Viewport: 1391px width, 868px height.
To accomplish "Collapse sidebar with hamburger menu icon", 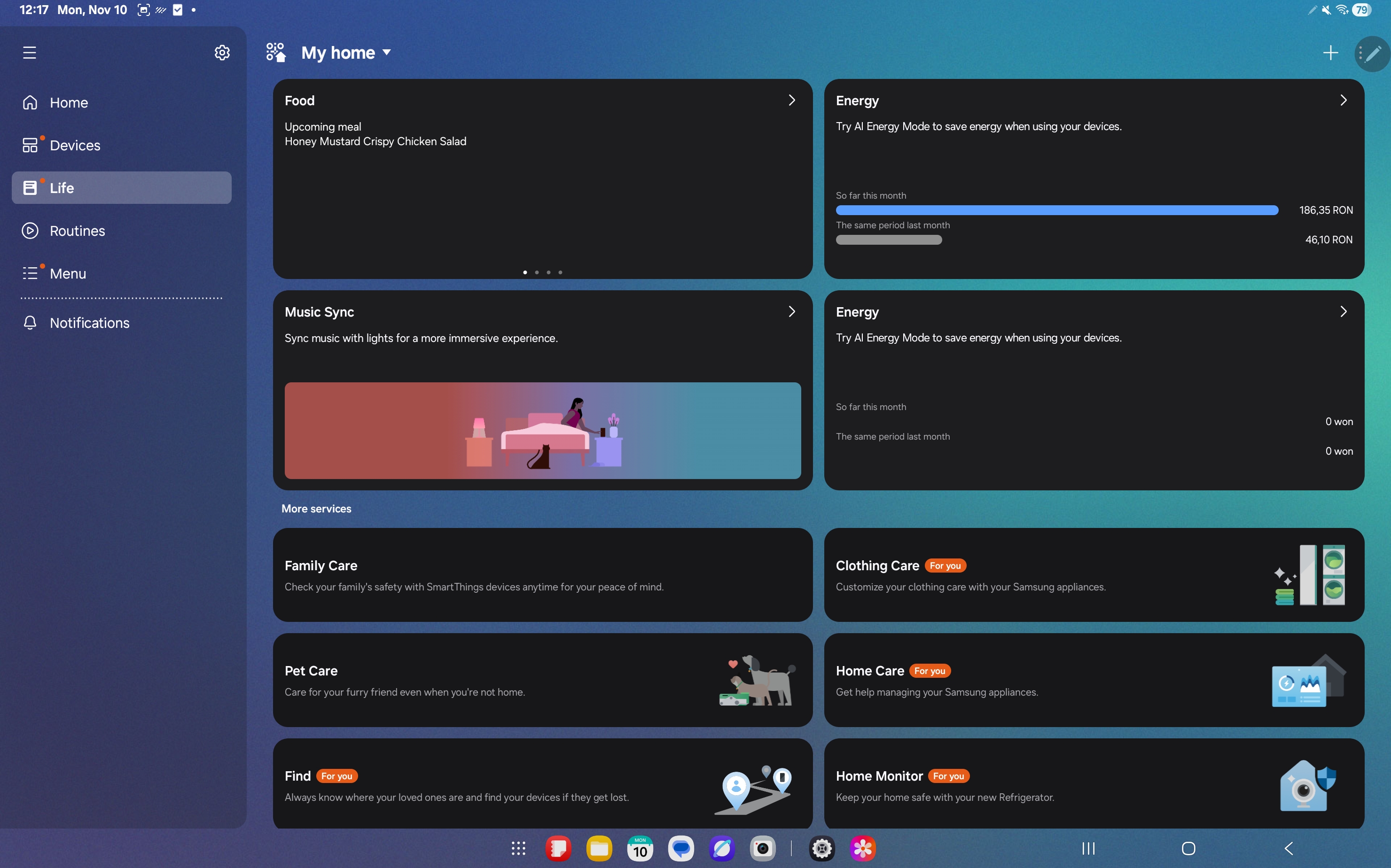I will 29,53.
